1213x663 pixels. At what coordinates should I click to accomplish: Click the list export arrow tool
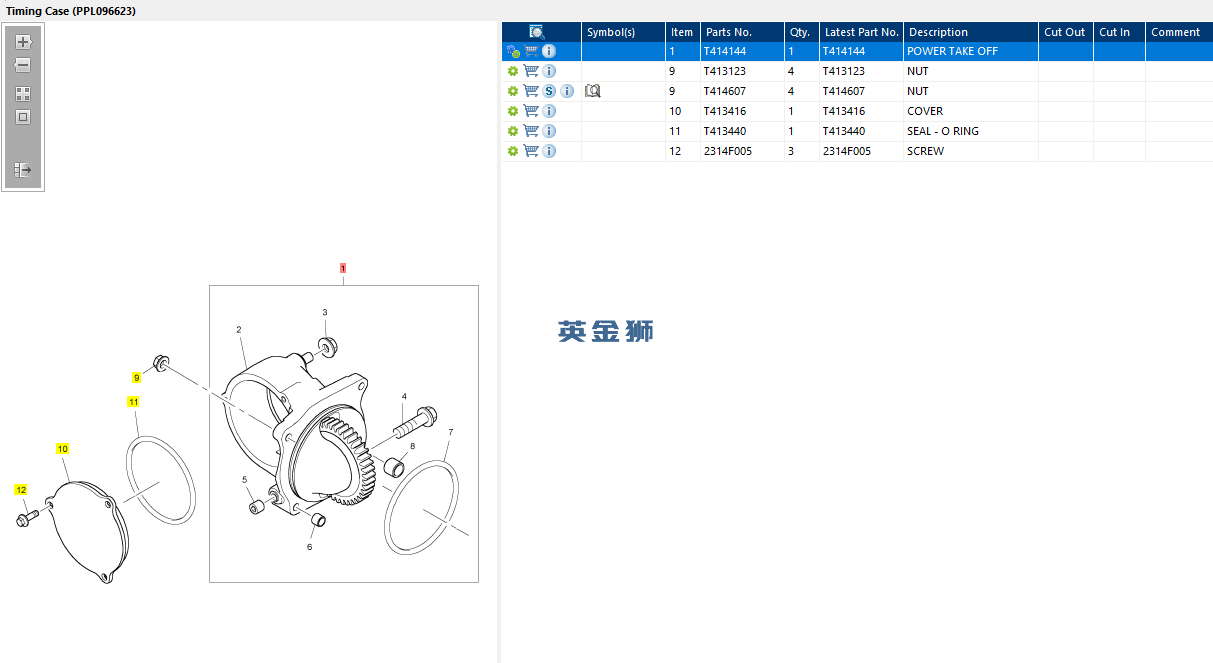point(23,171)
